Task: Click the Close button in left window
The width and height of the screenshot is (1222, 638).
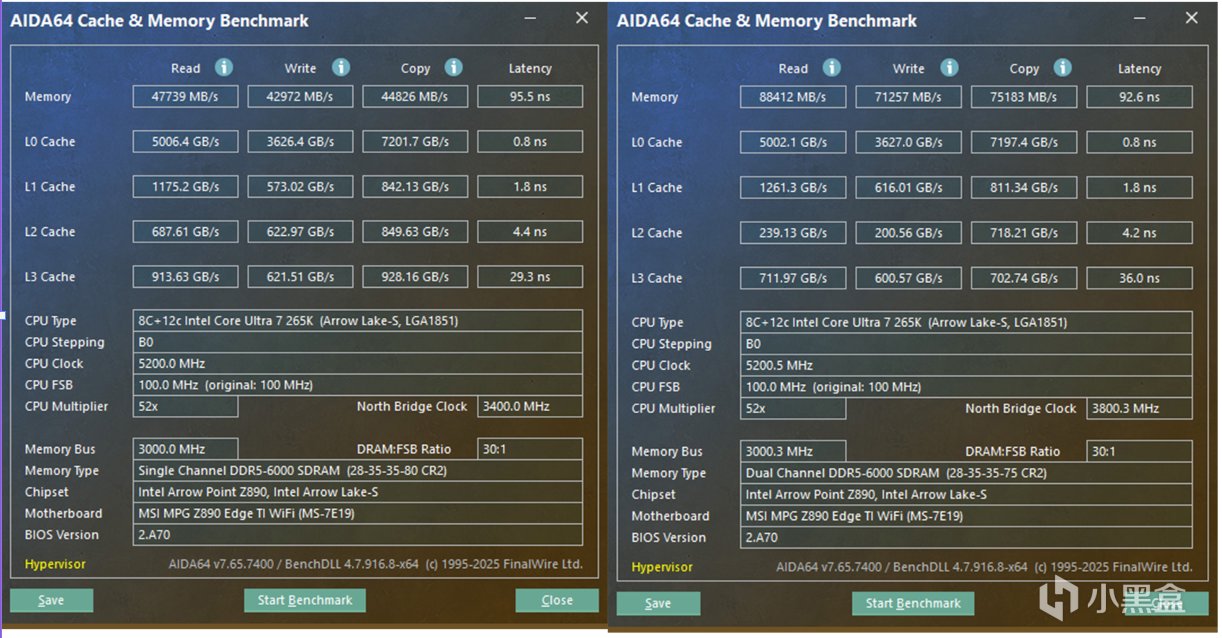Action: (x=557, y=600)
